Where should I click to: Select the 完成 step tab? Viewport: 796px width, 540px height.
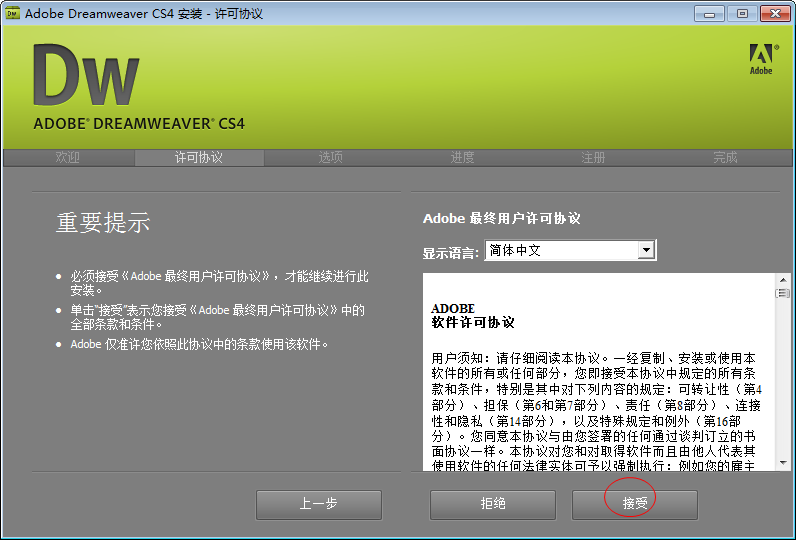(x=725, y=158)
